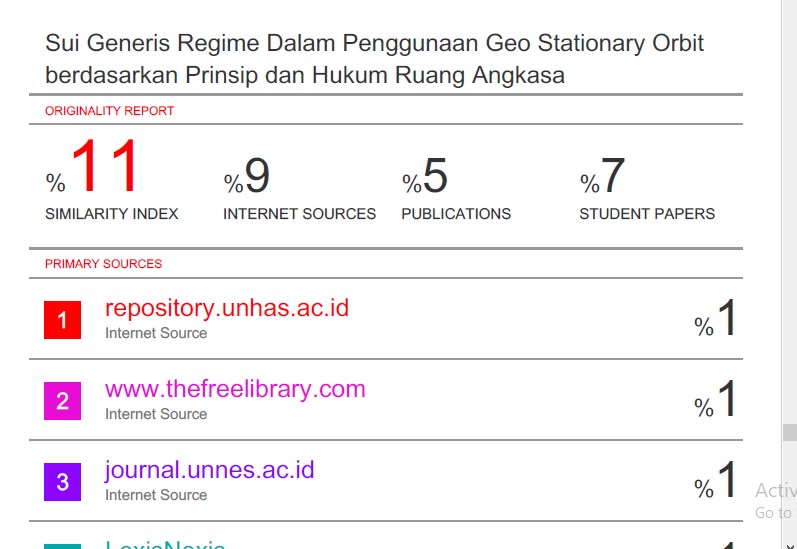Select the magenta source number 2 badge
Image resolution: width=797 pixels, height=549 pixels.
pos(62,401)
